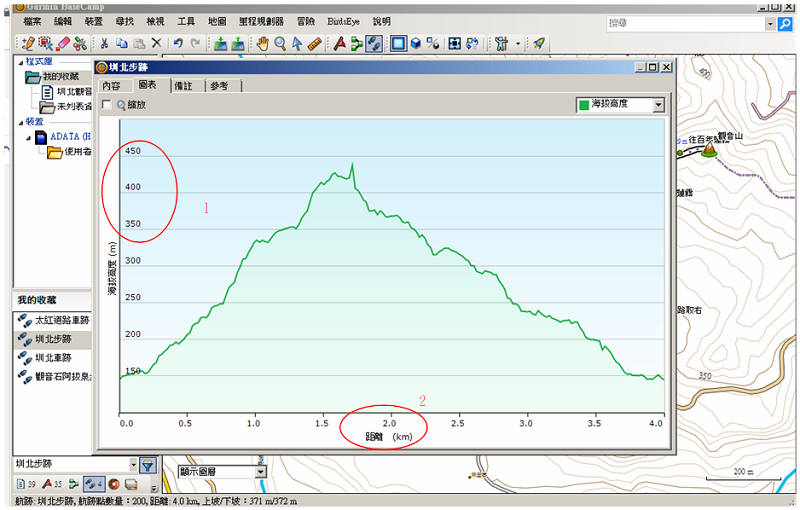Switch to the 參考 tab
Screen dimensions: 800x510
(219, 86)
